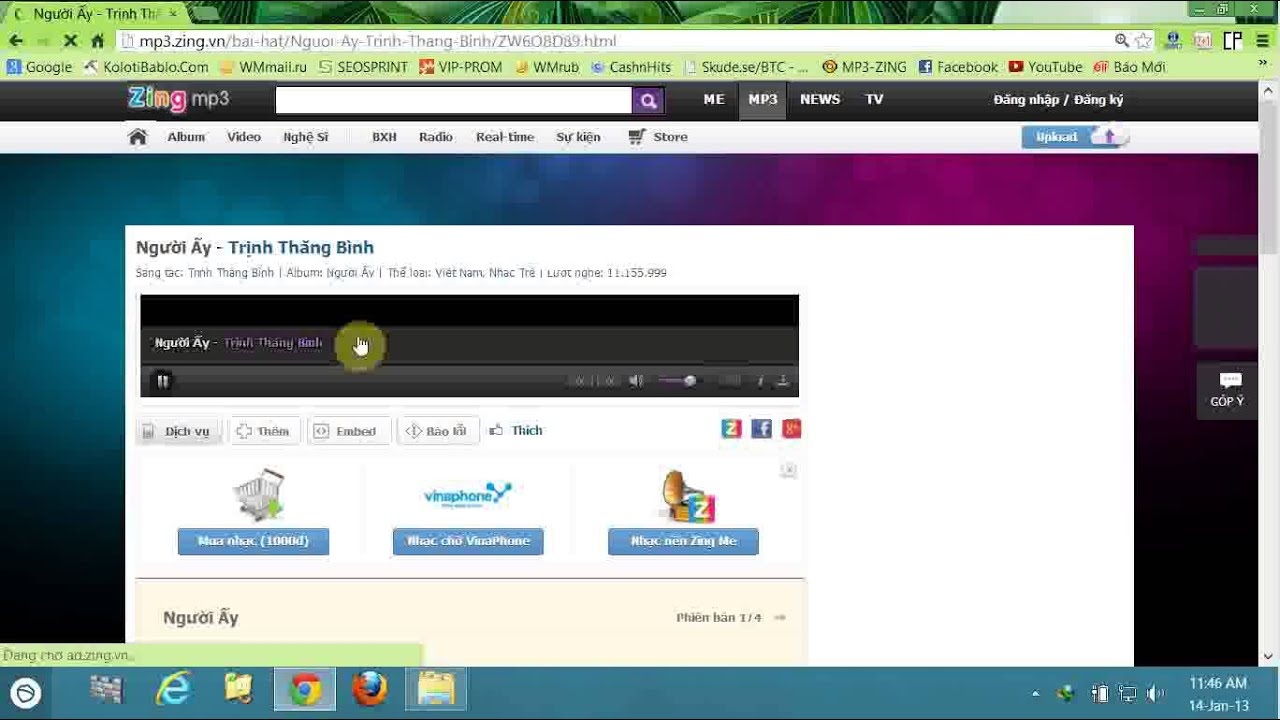The image size is (1280, 720).
Task: Click the browser home button
Action: tap(97, 41)
